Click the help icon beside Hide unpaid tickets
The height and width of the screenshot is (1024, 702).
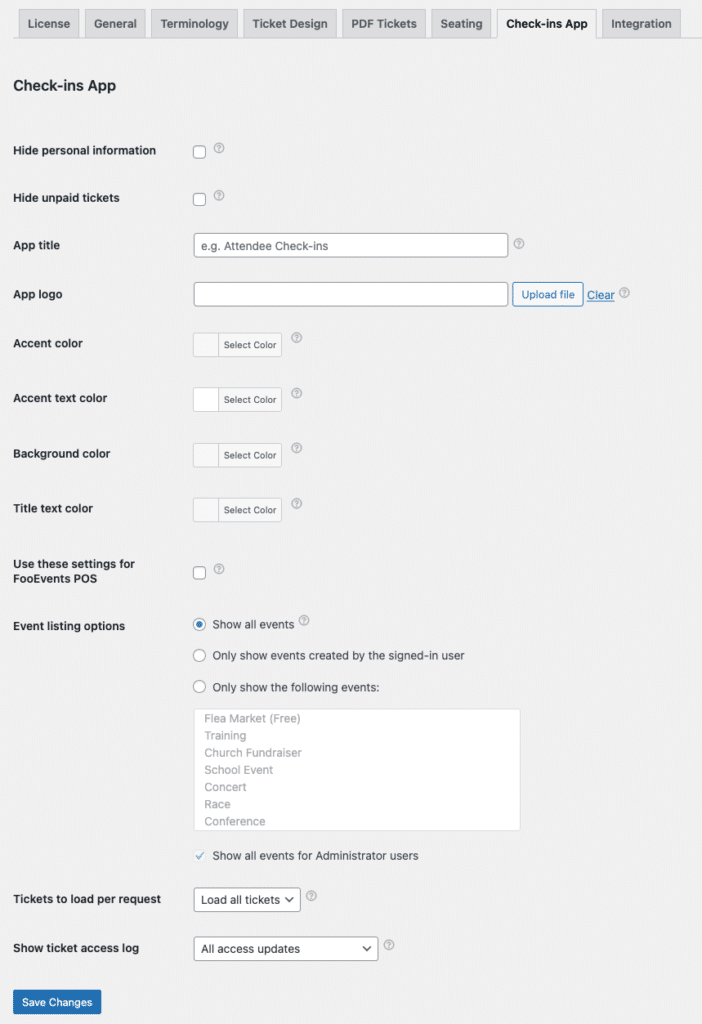pos(218,195)
